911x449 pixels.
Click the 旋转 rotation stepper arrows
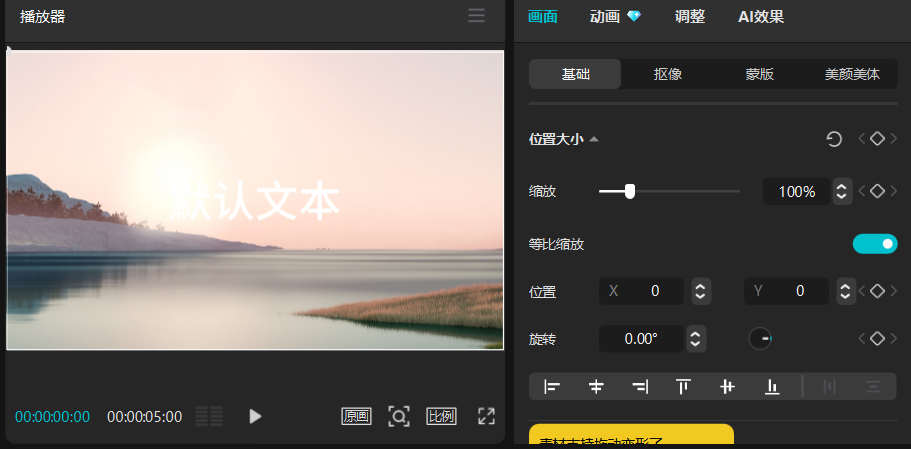(696, 339)
